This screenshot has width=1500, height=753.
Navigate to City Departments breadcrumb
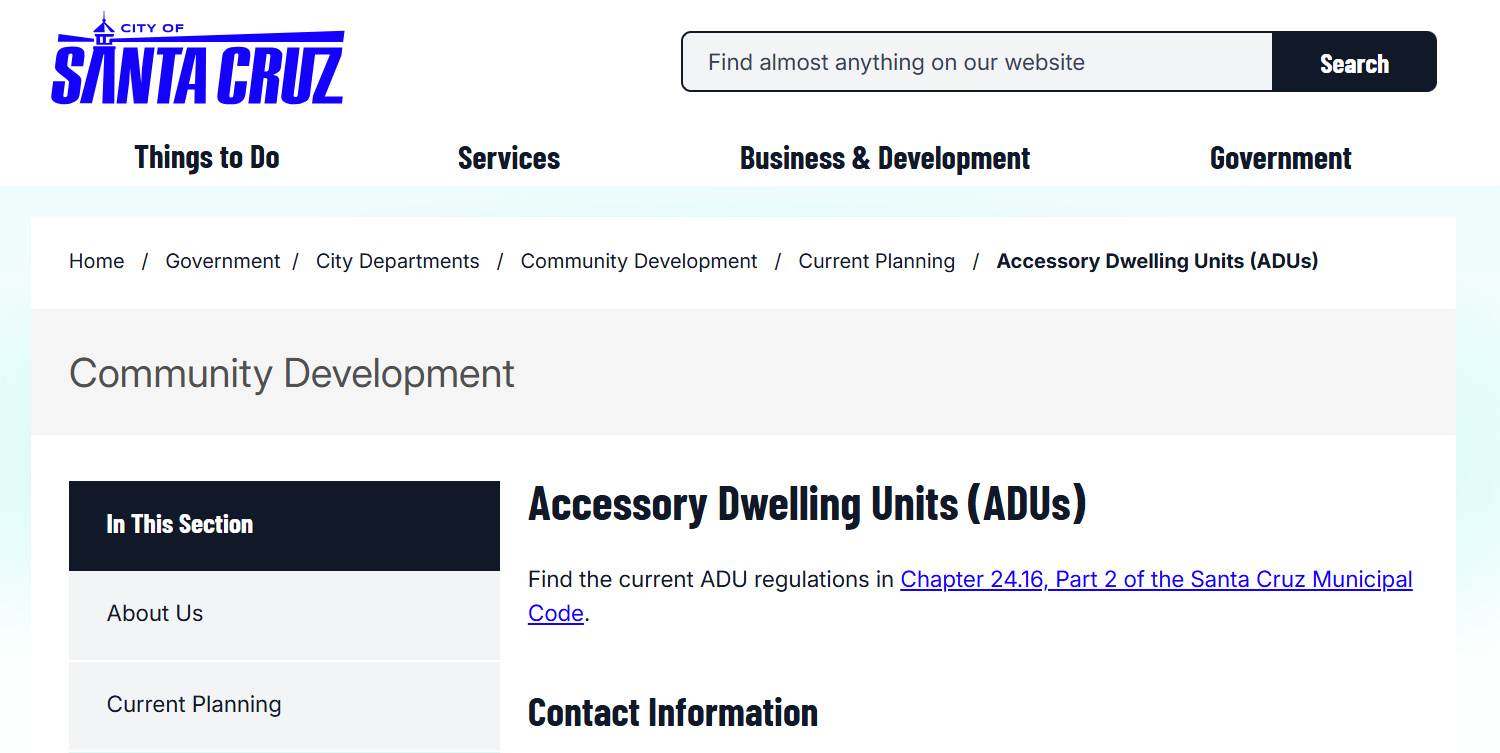pyautogui.click(x=398, y=261)
